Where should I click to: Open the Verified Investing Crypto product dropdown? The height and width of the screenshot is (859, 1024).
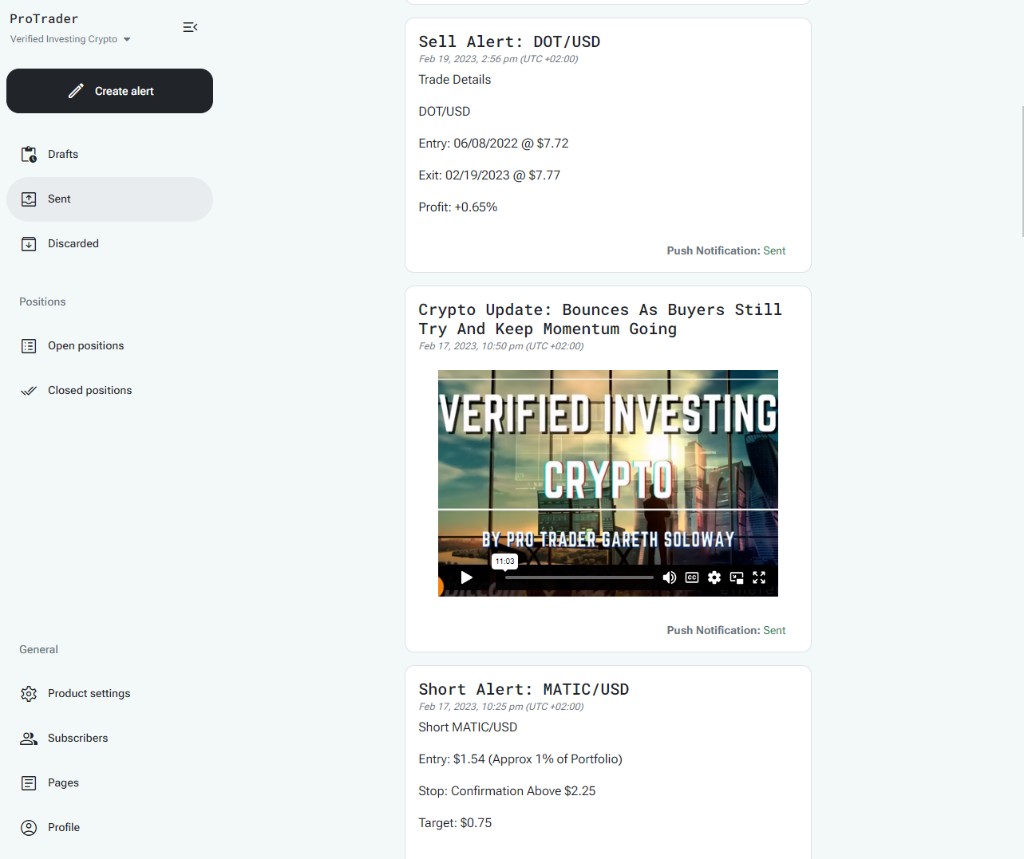pyautogui.click(x=70, y=39)
